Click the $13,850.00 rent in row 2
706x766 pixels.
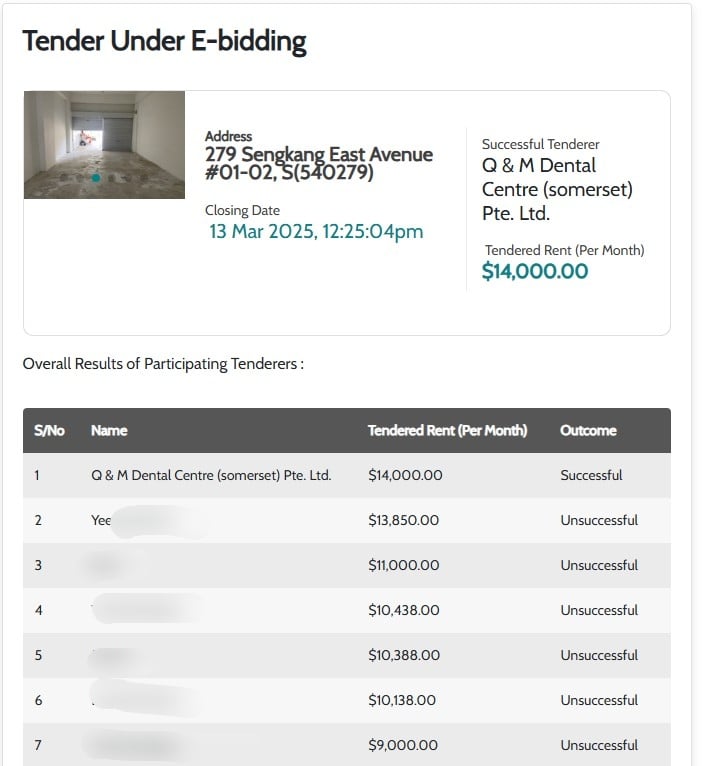[404, 520]
